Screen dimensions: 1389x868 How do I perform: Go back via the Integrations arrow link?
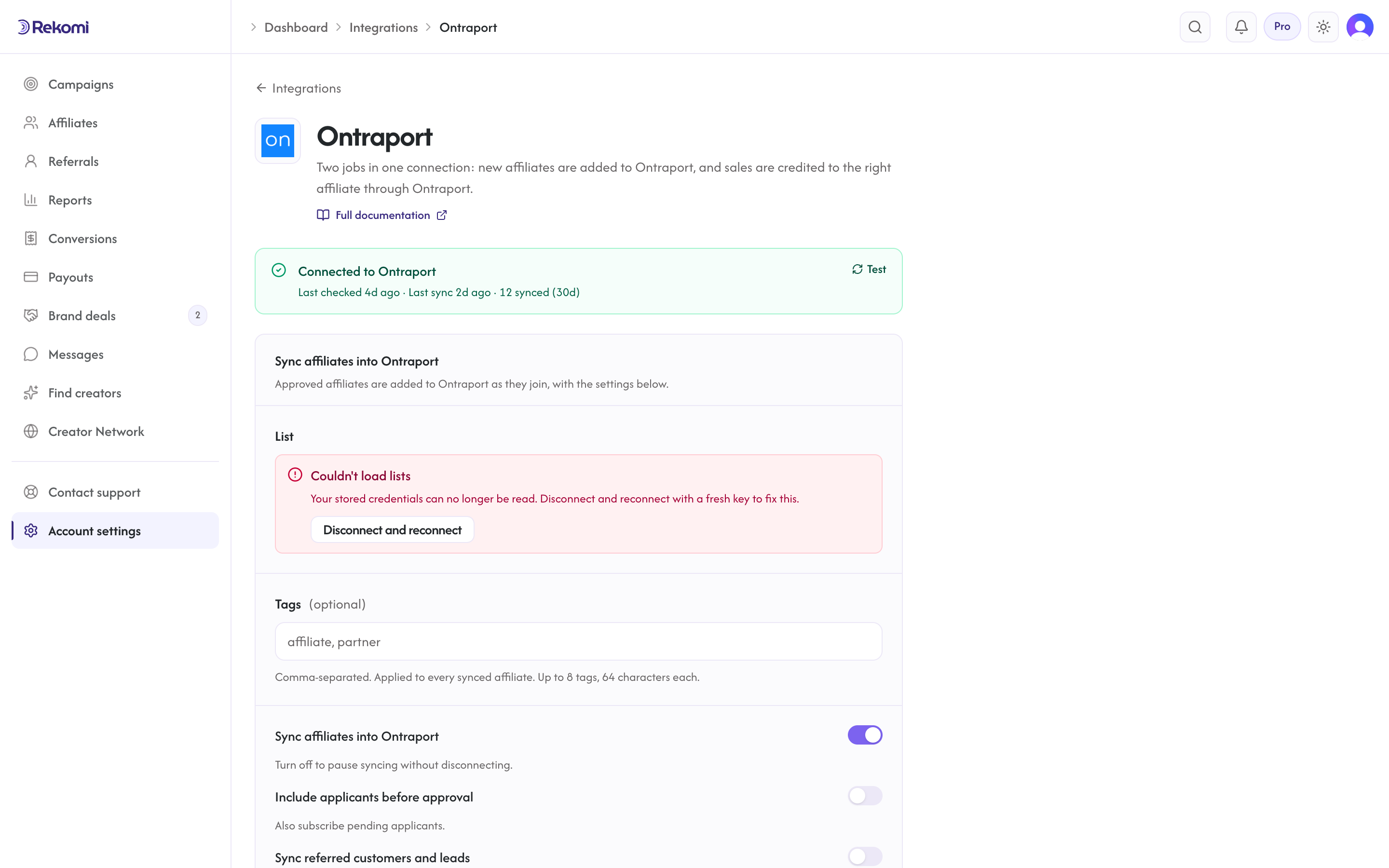[299, 88]
